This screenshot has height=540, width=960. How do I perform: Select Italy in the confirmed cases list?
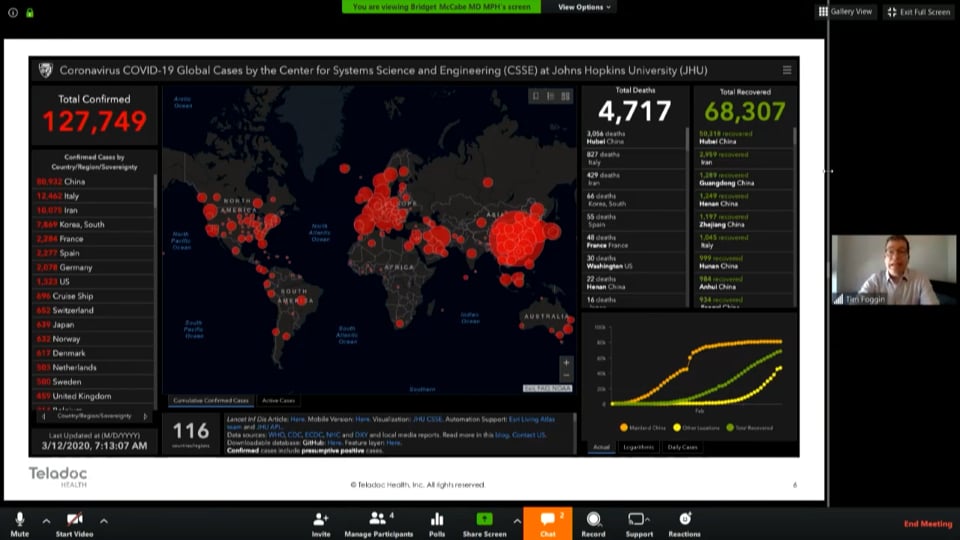coord(93,196)
